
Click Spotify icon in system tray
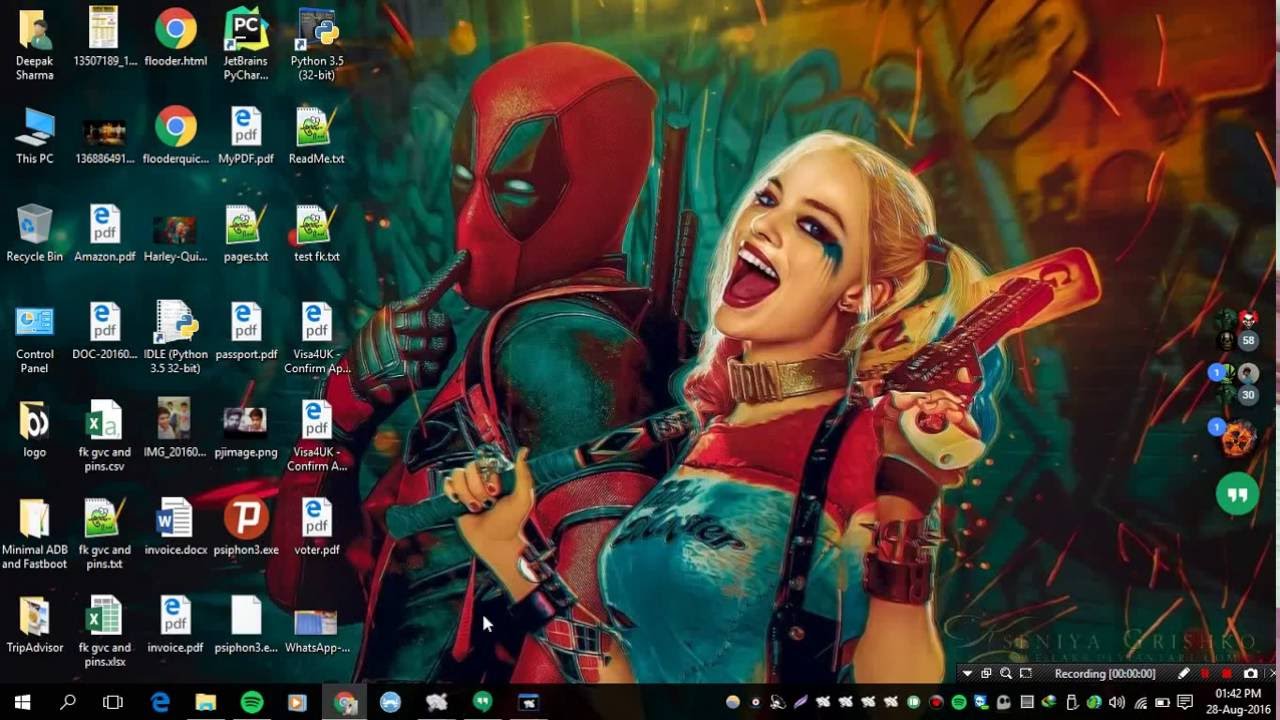pyautogui.click(x=959, y=703)
